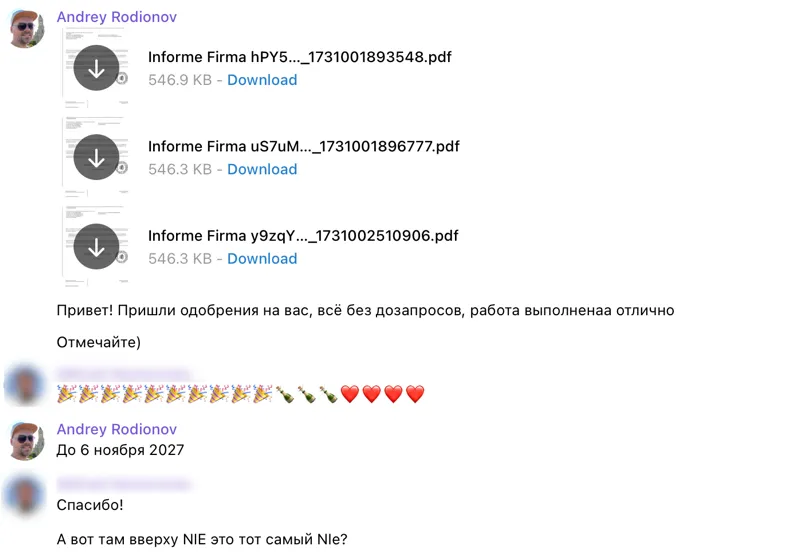This screenshot has width=800, height=560.
Task: Open Andrey Rodionov's avatar at top
Action: click(x=27, y=29)
